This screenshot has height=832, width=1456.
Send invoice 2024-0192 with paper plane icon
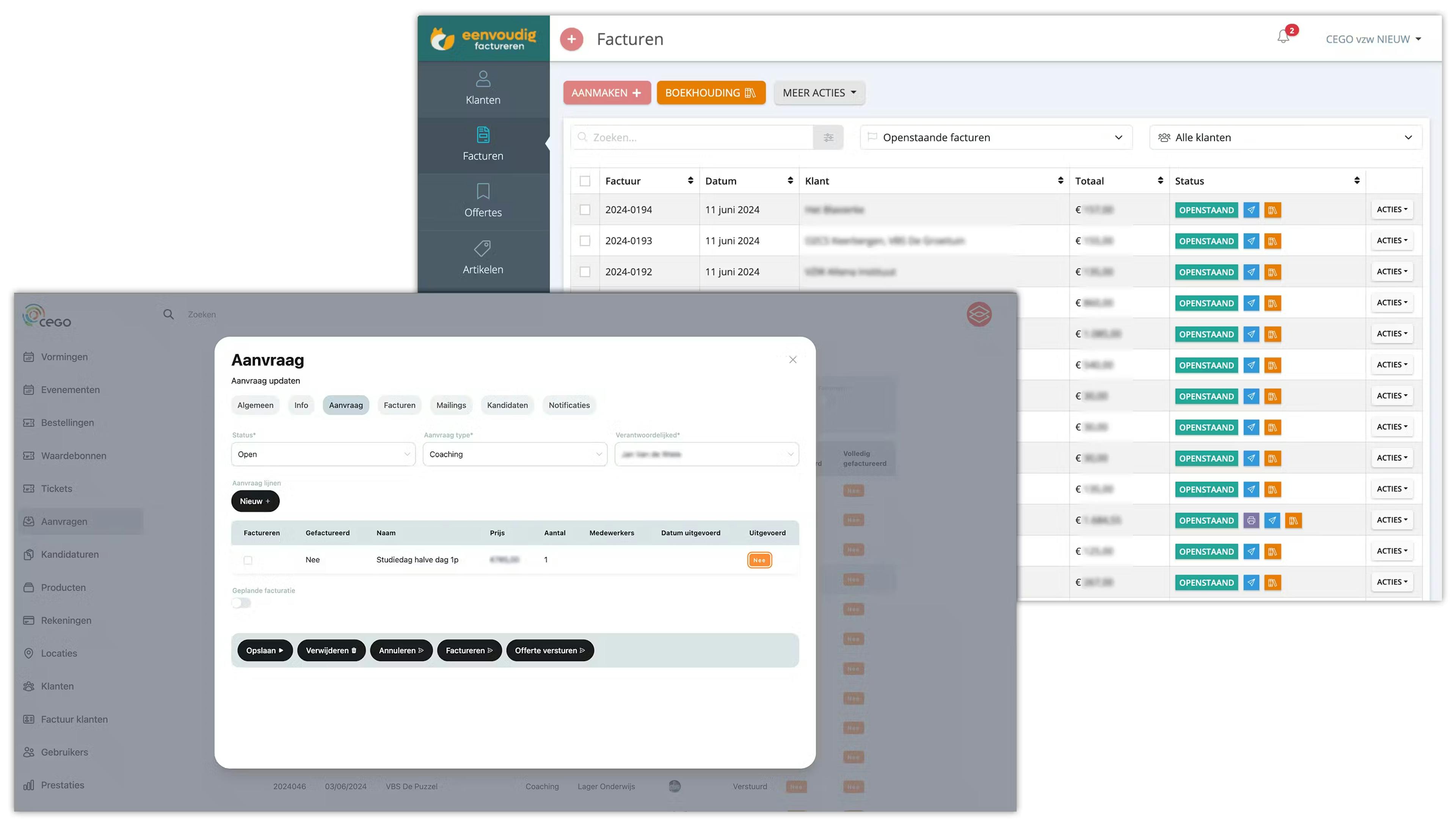1251,272
